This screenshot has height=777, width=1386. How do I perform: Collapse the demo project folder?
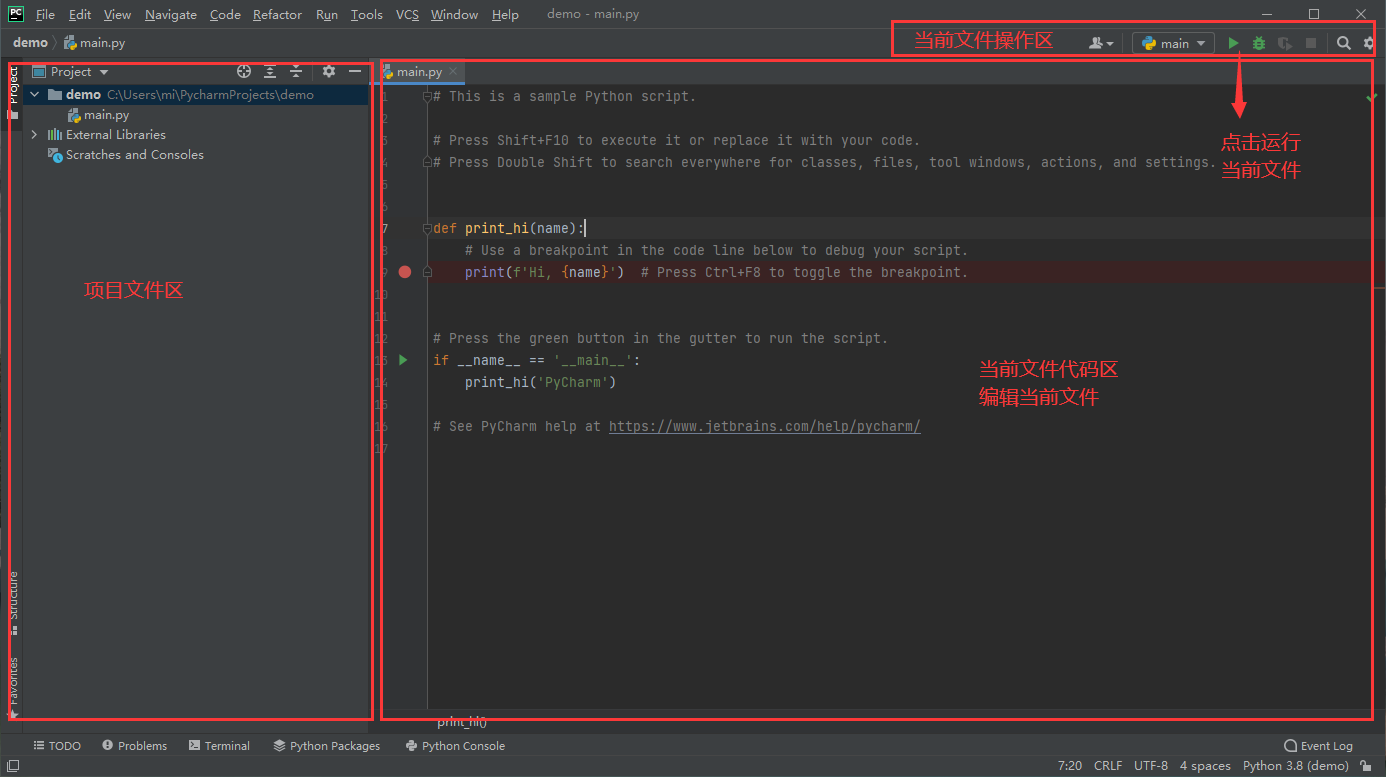(x=35, y=95)
